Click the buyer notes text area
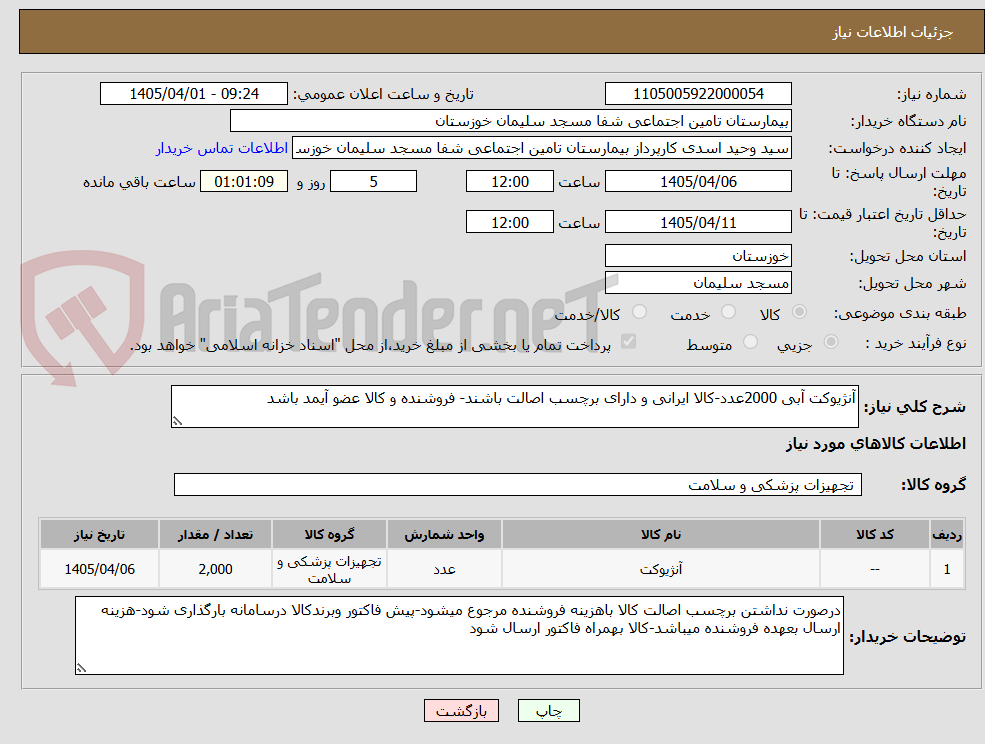 (x=459, y=636)
